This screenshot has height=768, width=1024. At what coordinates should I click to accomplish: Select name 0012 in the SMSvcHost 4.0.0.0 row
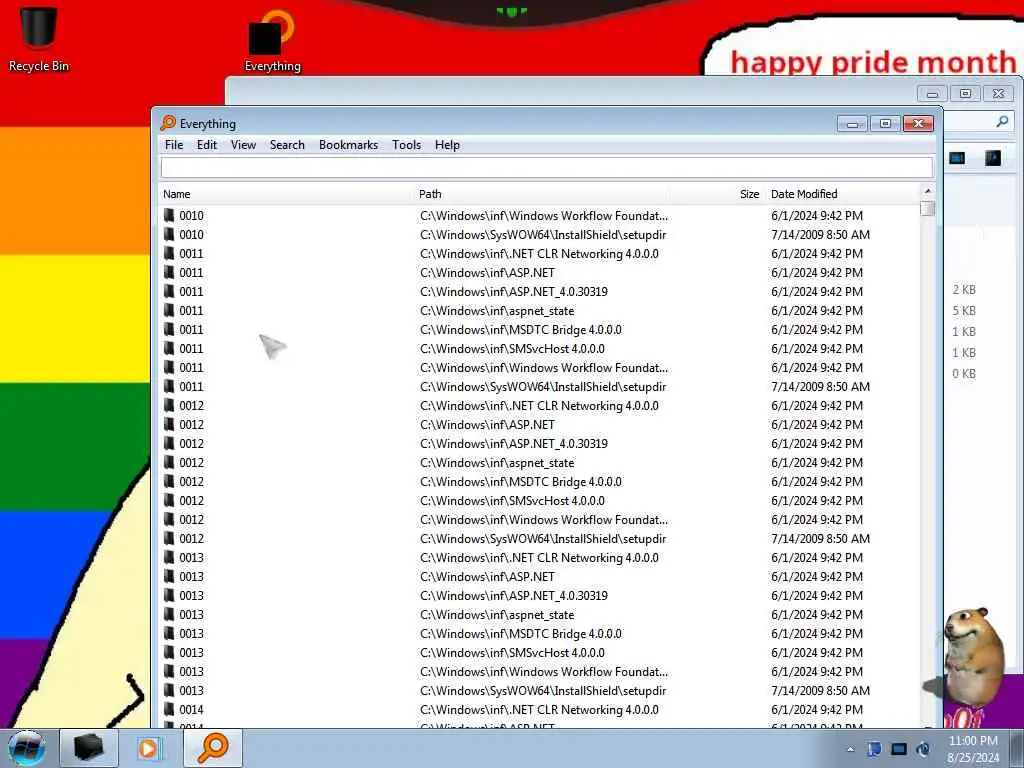pos(191,500)
